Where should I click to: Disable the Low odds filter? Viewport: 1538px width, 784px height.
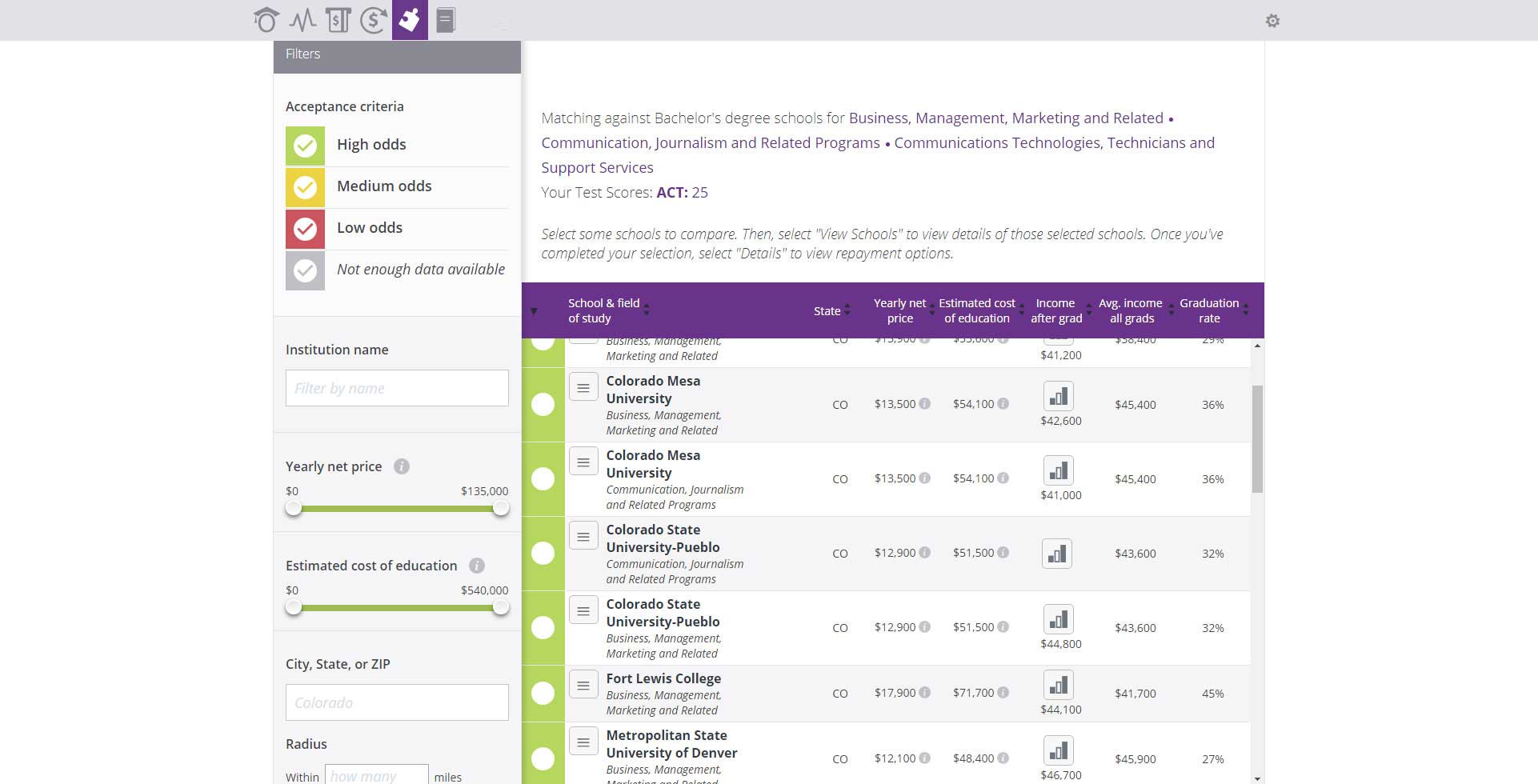click(305, 229)
